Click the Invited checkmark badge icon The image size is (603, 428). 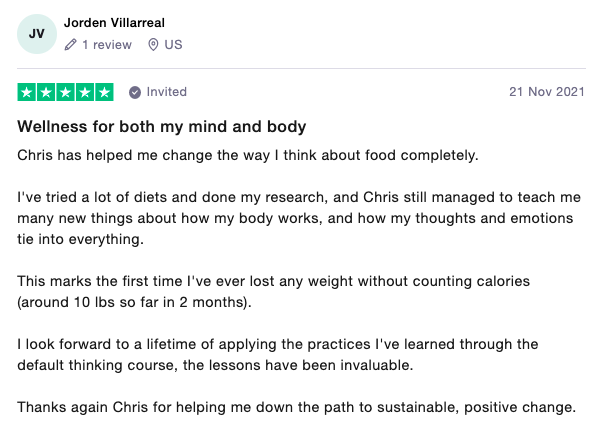click(x=135, y=92)
